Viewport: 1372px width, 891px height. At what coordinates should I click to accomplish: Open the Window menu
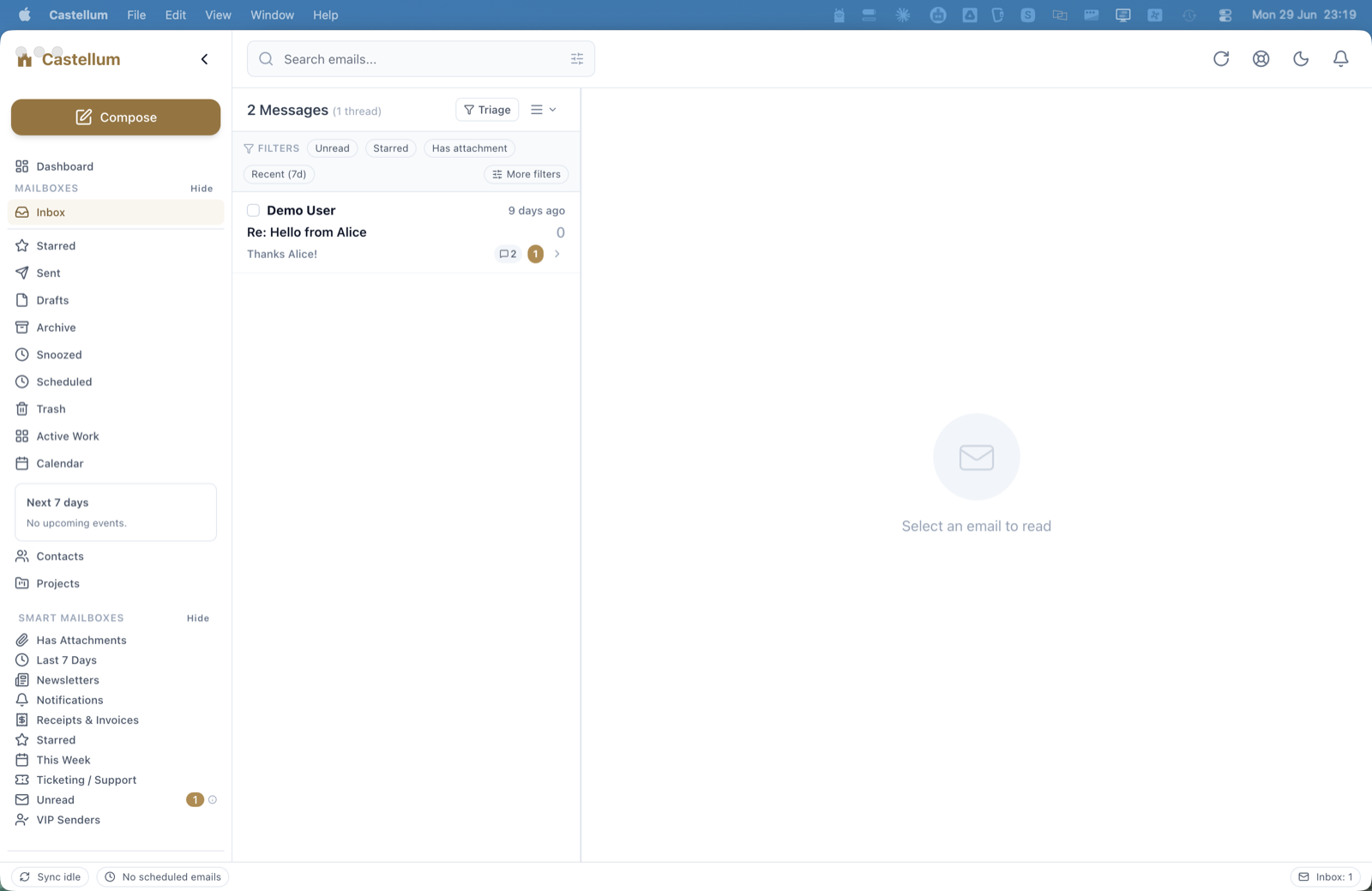pyautogui.click(x=273, y=15)
